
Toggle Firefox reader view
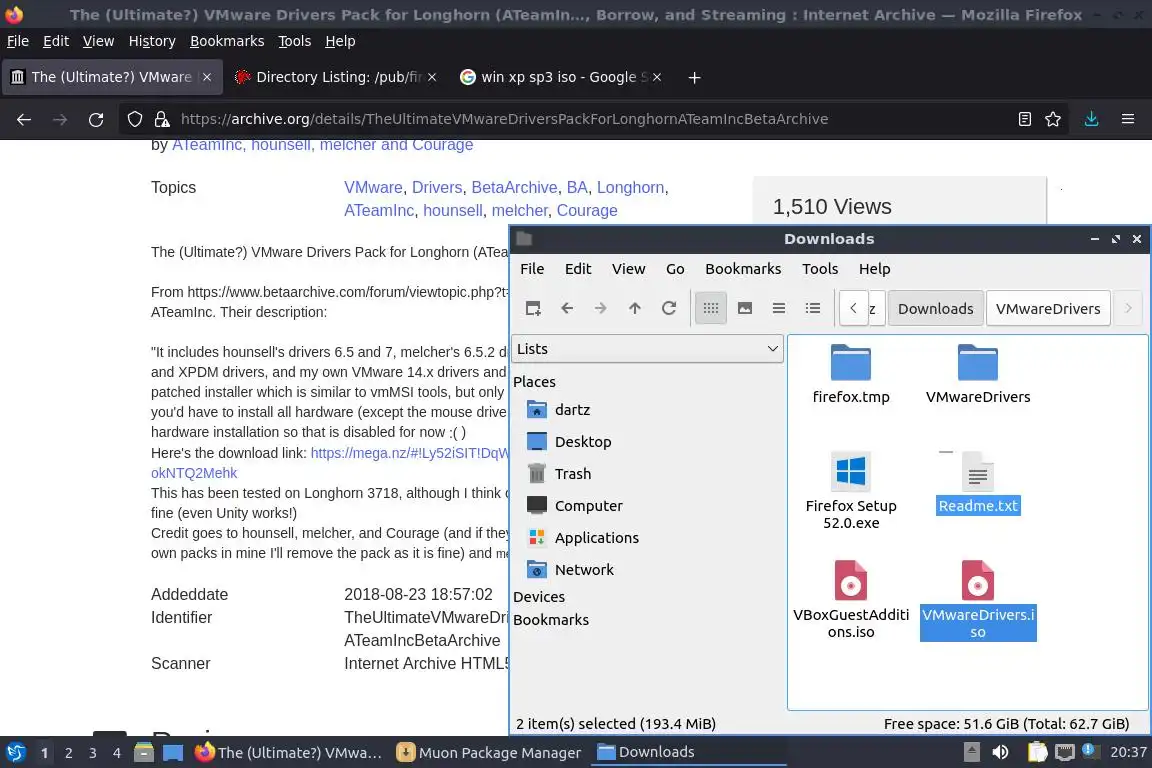(x=1025, y=119)
